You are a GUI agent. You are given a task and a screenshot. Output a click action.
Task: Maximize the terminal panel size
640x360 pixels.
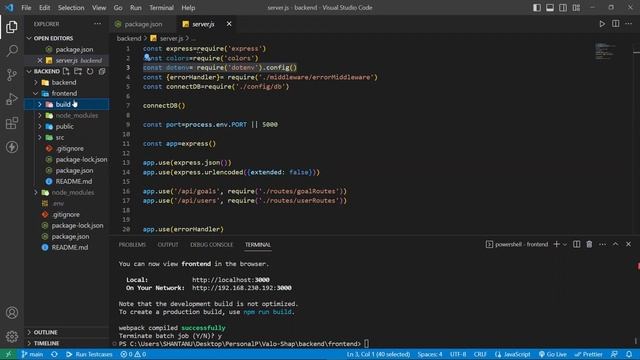(616, 244)
